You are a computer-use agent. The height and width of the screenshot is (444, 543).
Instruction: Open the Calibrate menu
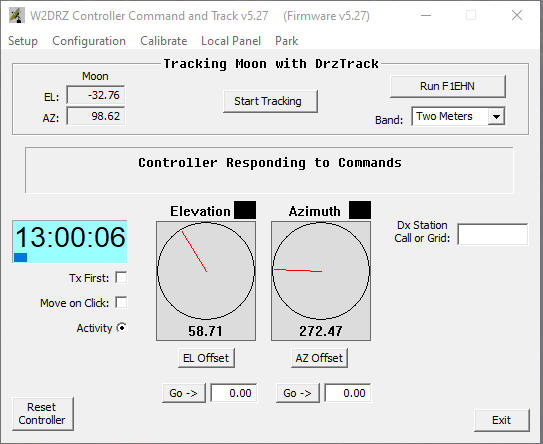point(163,41)
